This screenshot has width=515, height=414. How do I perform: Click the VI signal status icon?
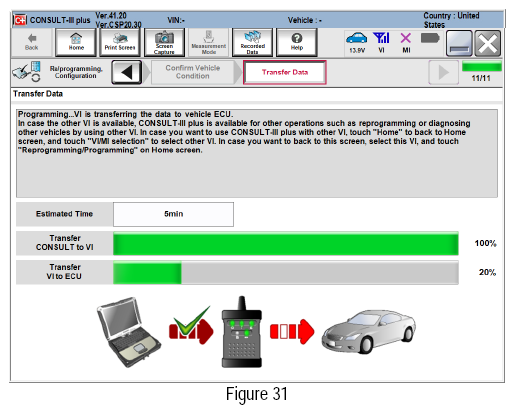pyautogui.click(x=381, y=43)
